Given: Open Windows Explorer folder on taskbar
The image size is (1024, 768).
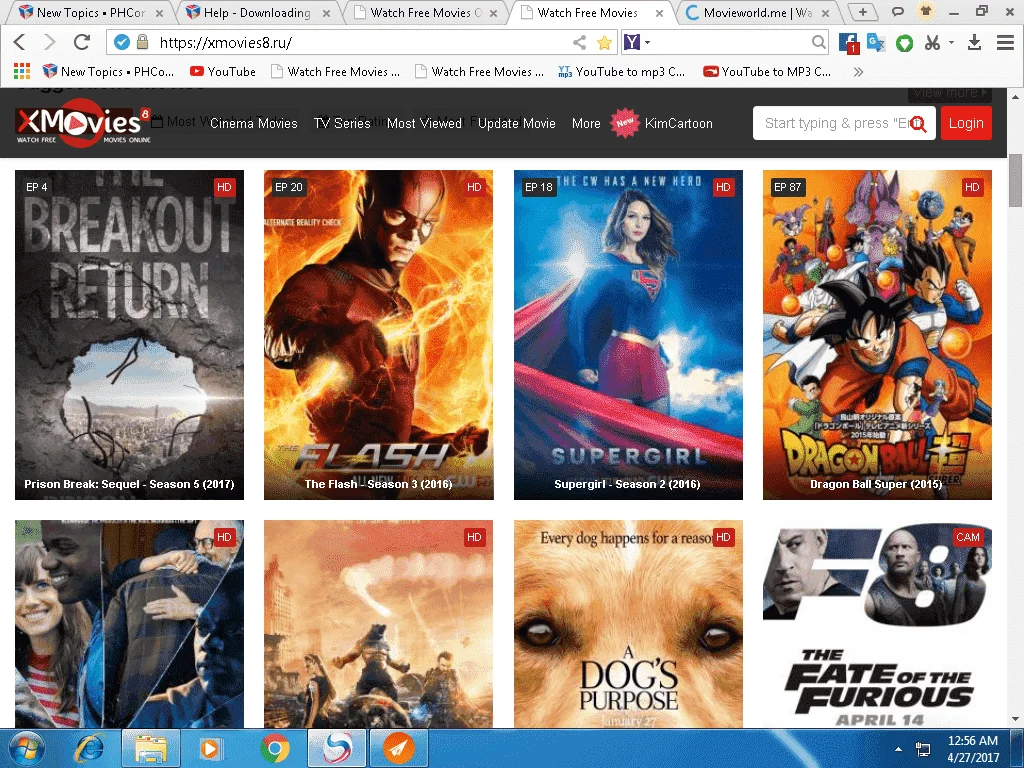Looking at the screenshot, I should (151, 748).
